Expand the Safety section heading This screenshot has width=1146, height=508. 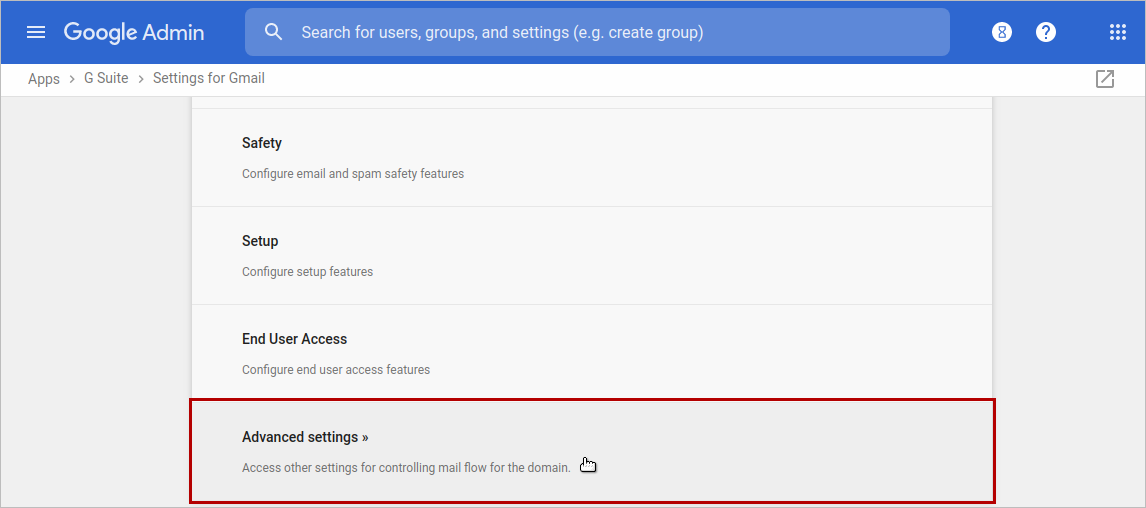pos(262,143)
